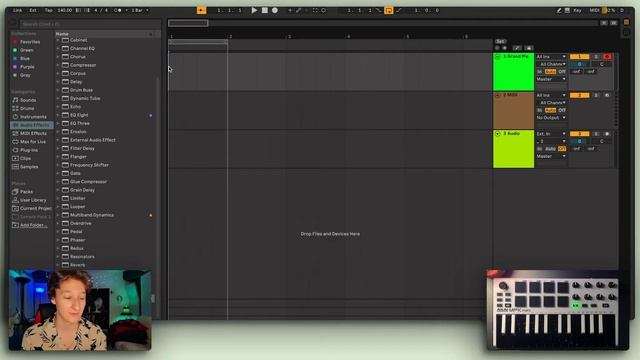Select the Overdrive device folder

pos(81,223)
